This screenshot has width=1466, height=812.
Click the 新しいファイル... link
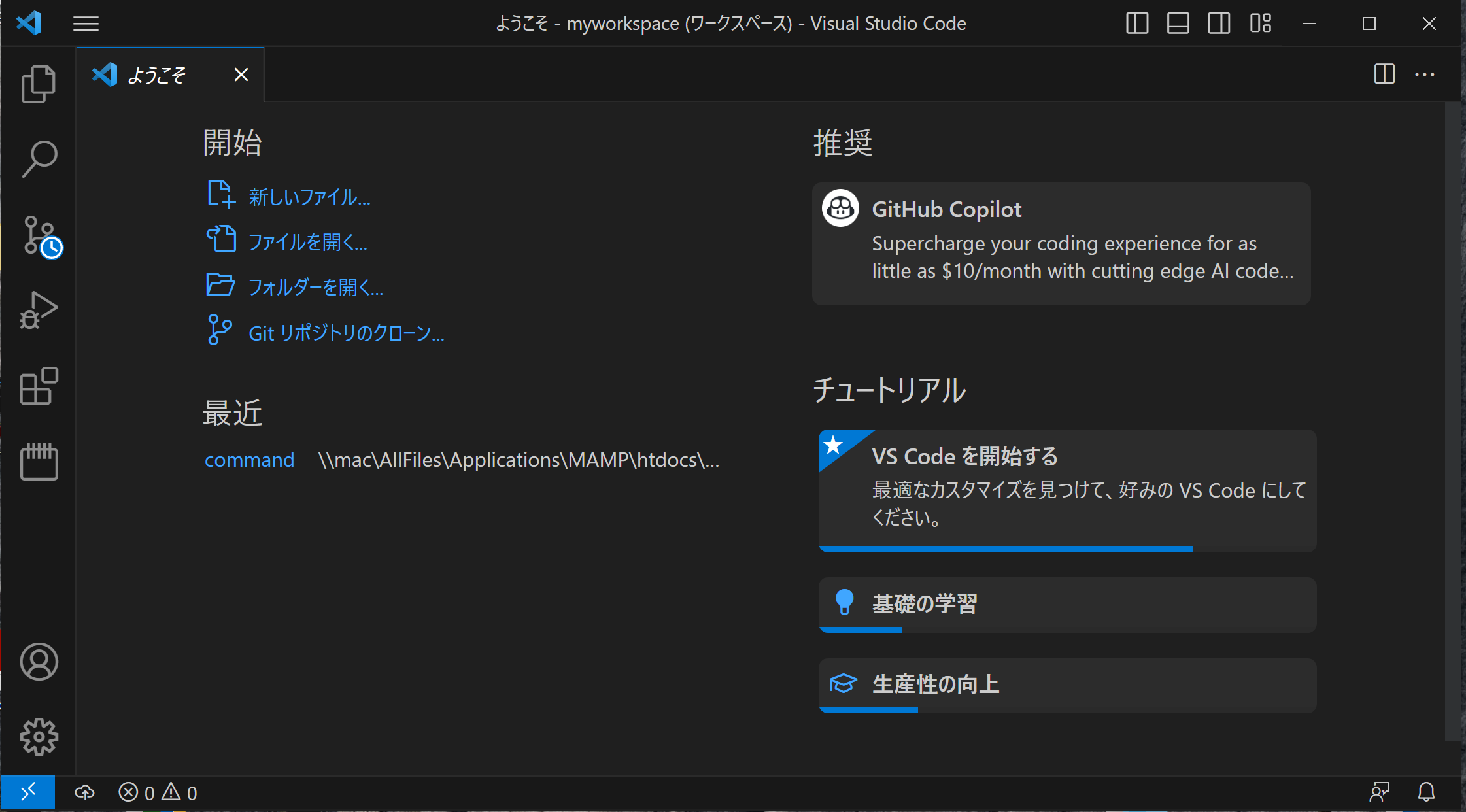click(x=309, y=197)
